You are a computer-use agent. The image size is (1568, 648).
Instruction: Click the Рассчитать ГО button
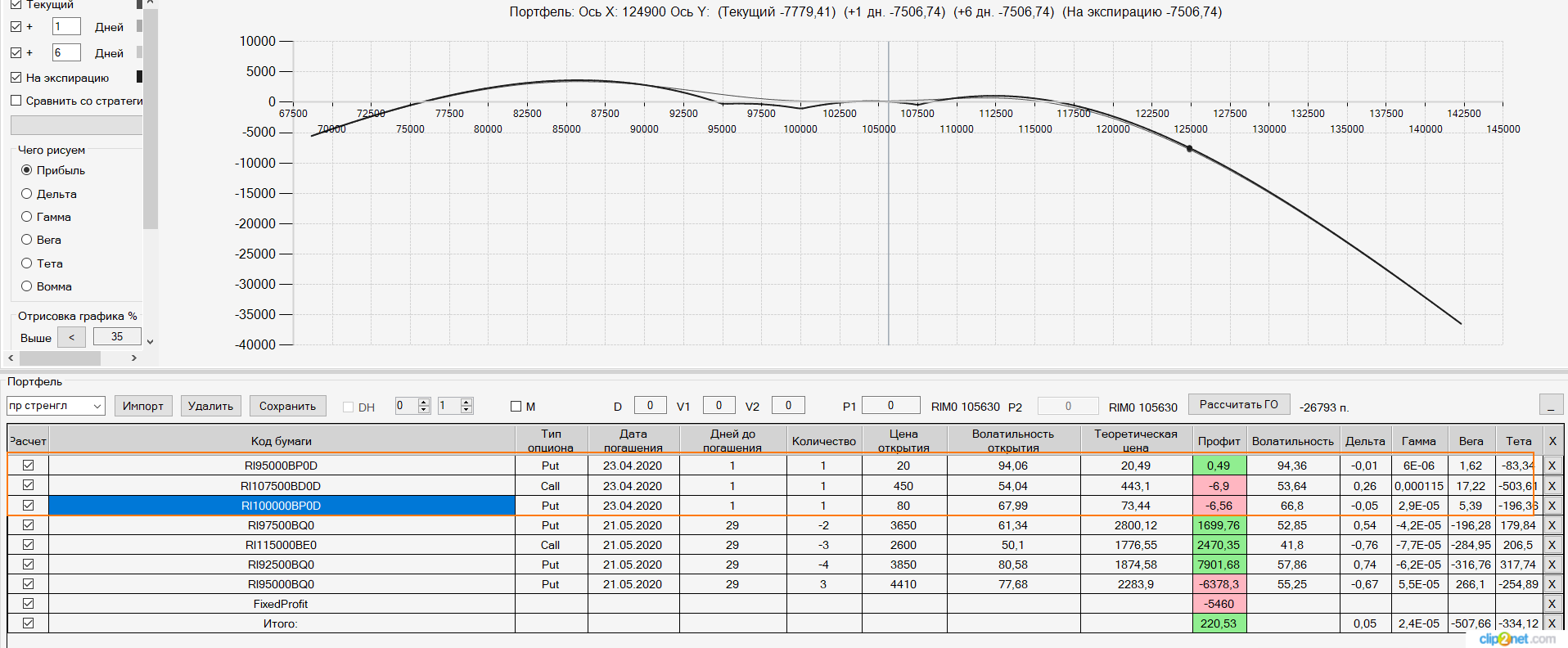pyautogui.click(x=1239, y=404)
